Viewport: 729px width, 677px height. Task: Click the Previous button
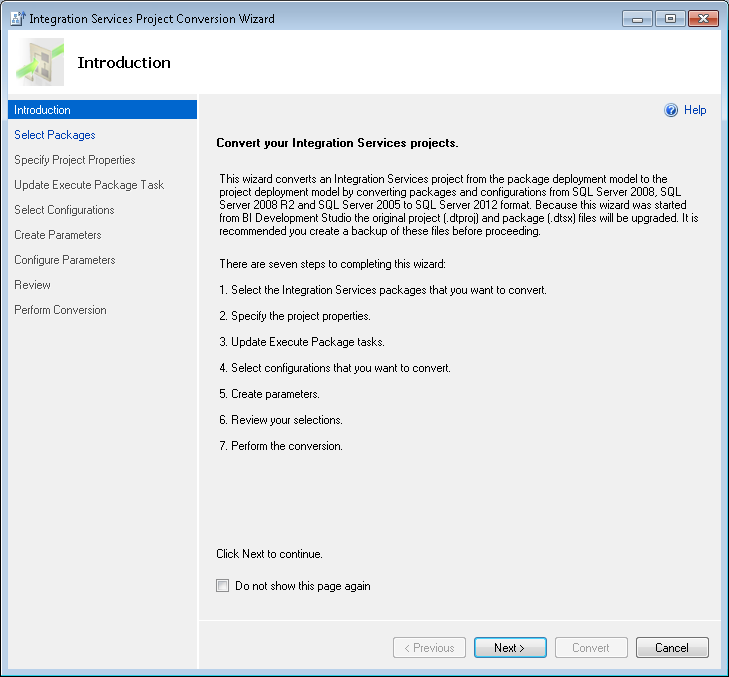click(x=429, y=648)
